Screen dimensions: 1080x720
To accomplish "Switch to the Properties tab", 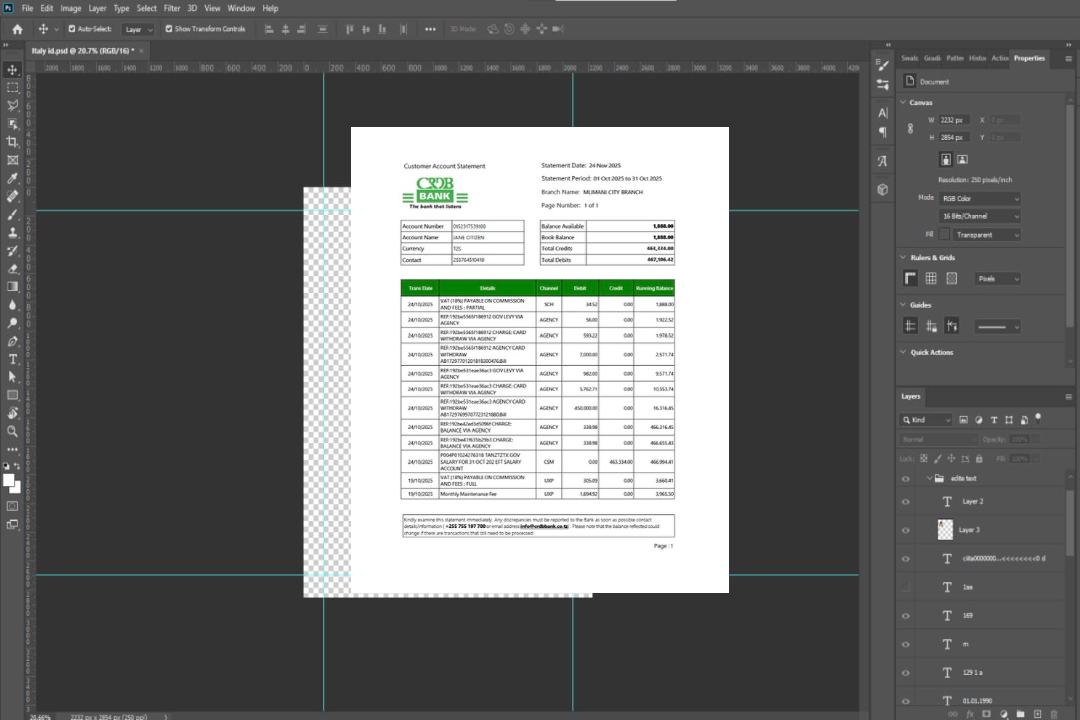I will point(1029,59).
